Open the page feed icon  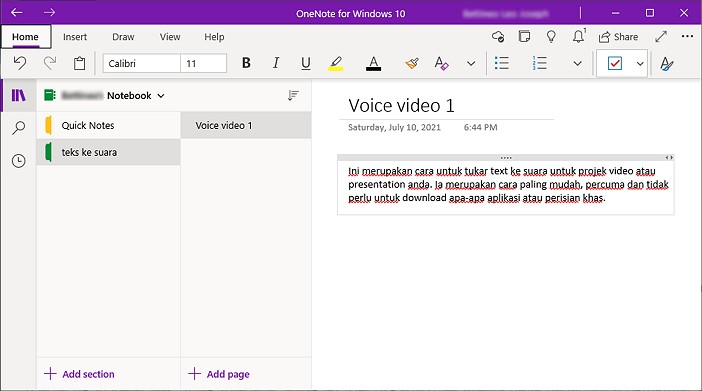[x=524, y=36]
